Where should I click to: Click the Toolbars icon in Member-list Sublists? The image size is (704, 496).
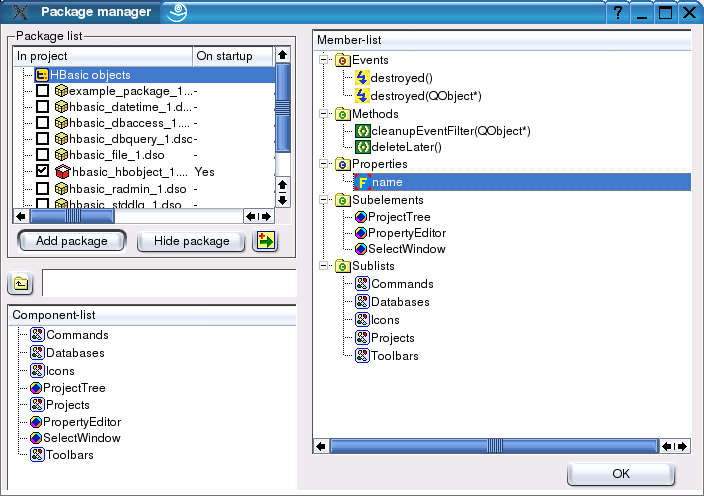362,356
